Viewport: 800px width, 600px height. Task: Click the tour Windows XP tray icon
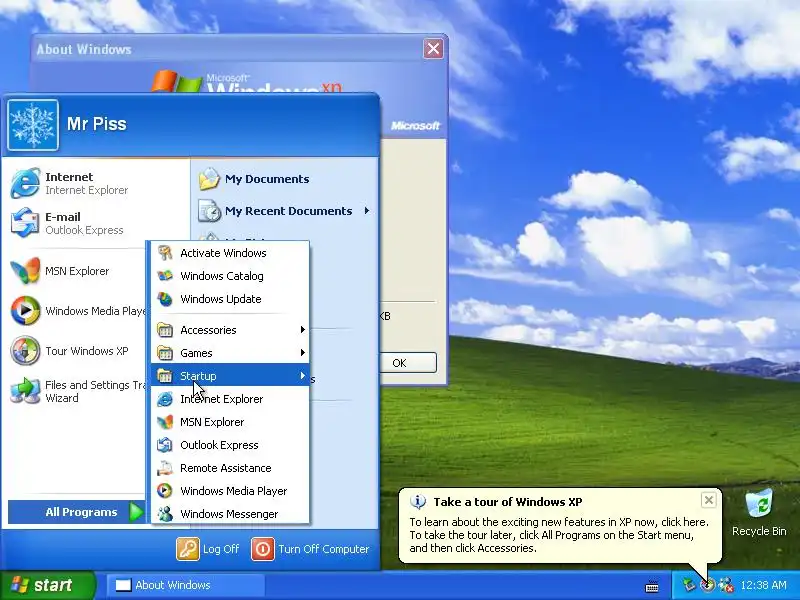[708, 585]
